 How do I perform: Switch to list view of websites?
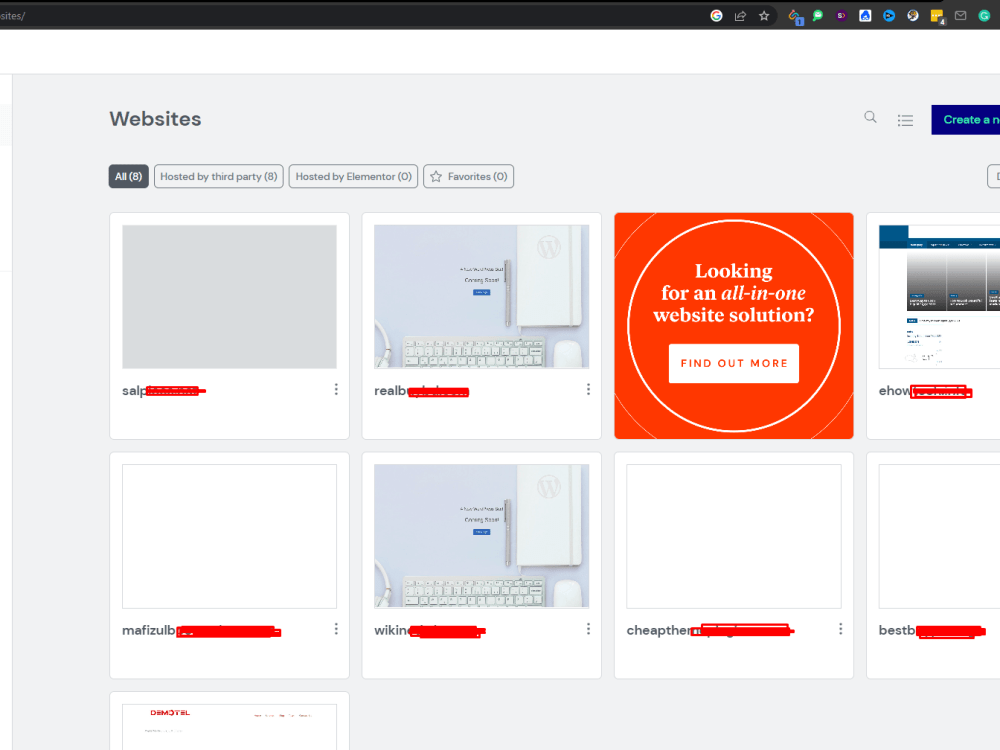pyautogui.click(x=905, y=119)
